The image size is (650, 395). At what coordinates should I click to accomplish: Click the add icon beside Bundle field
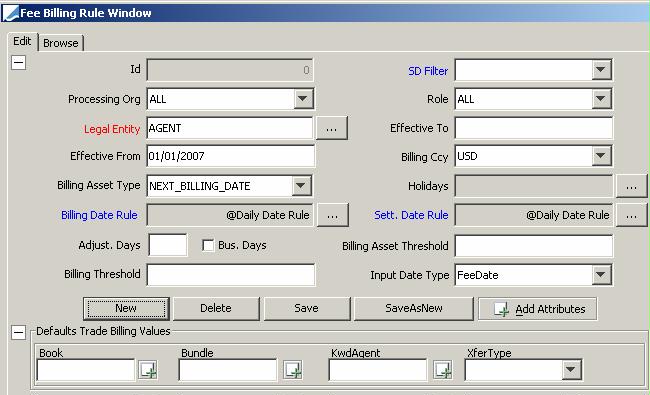(x=293, y=370)
